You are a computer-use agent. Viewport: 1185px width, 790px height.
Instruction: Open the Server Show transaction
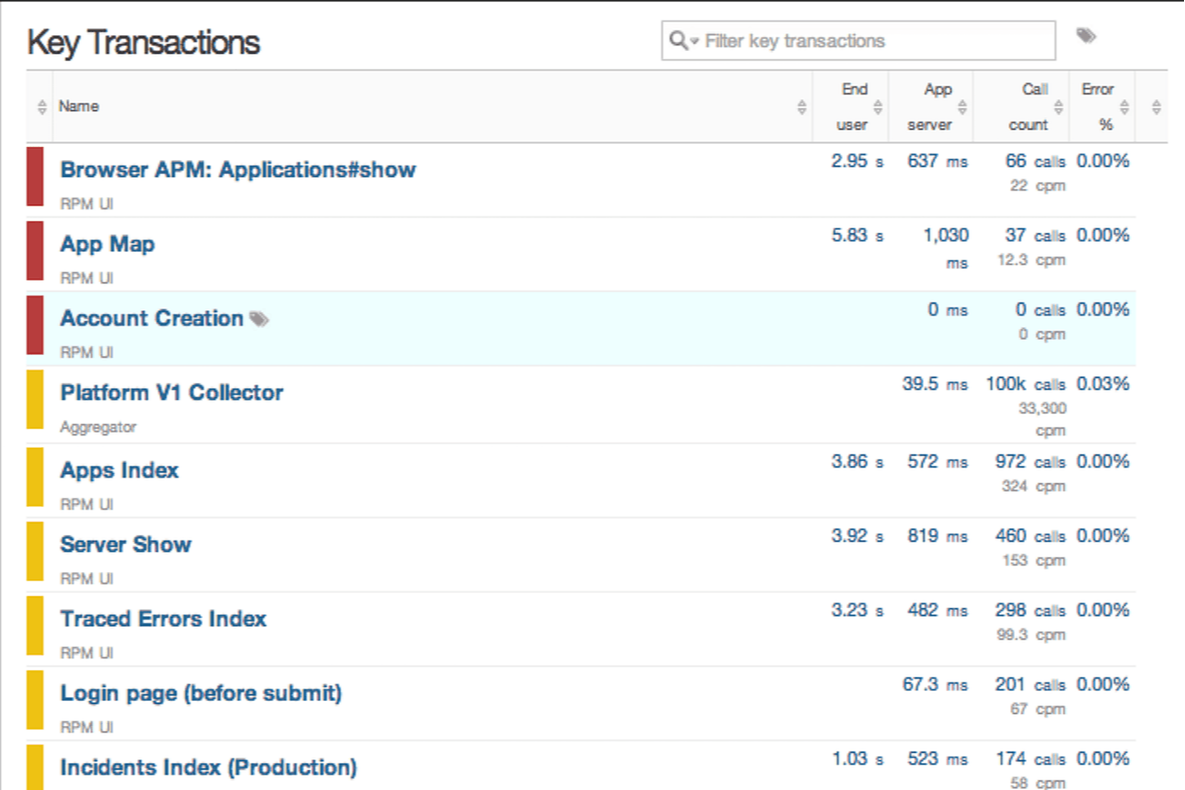pos(125,544)
